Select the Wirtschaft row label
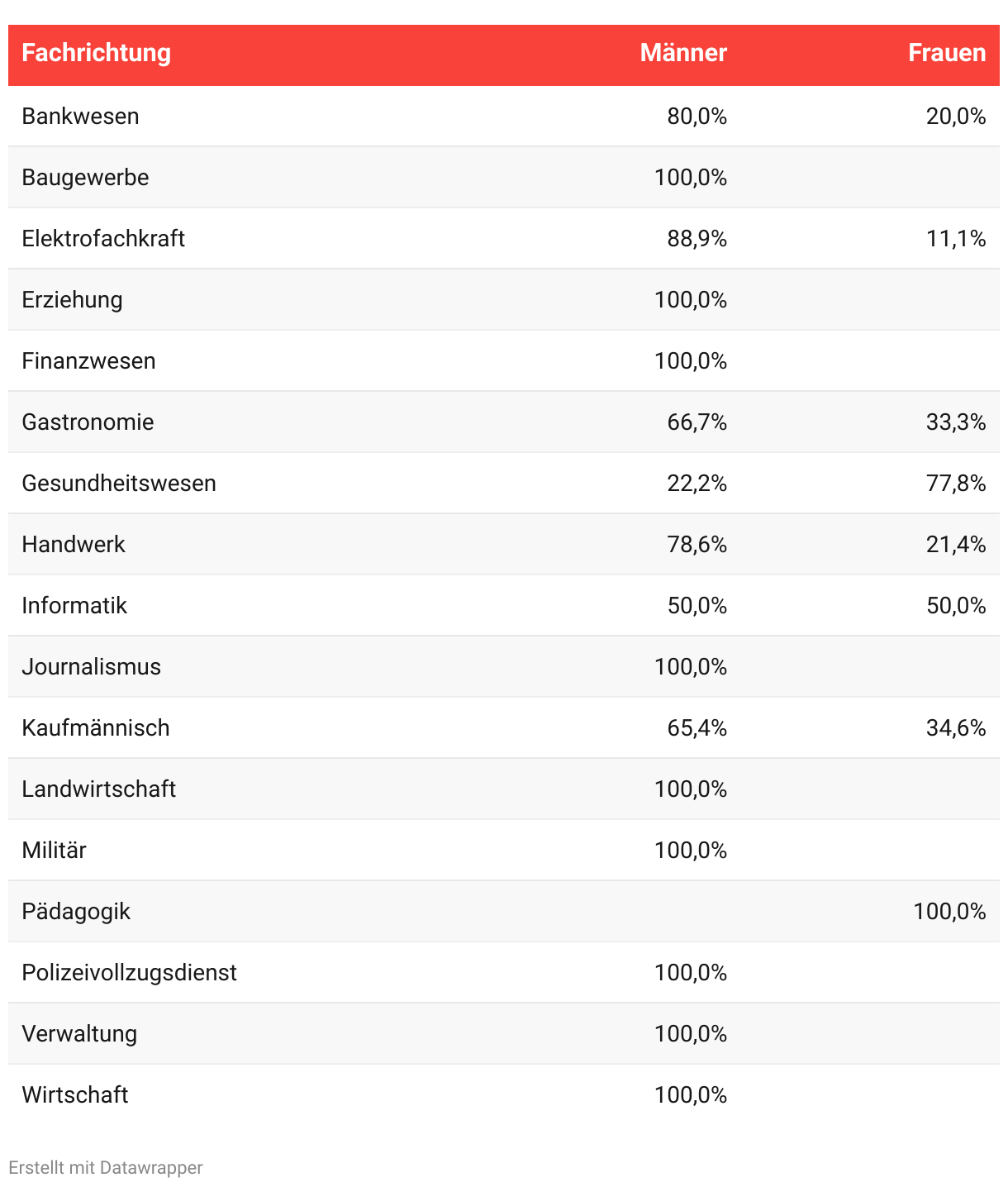 75,1095
